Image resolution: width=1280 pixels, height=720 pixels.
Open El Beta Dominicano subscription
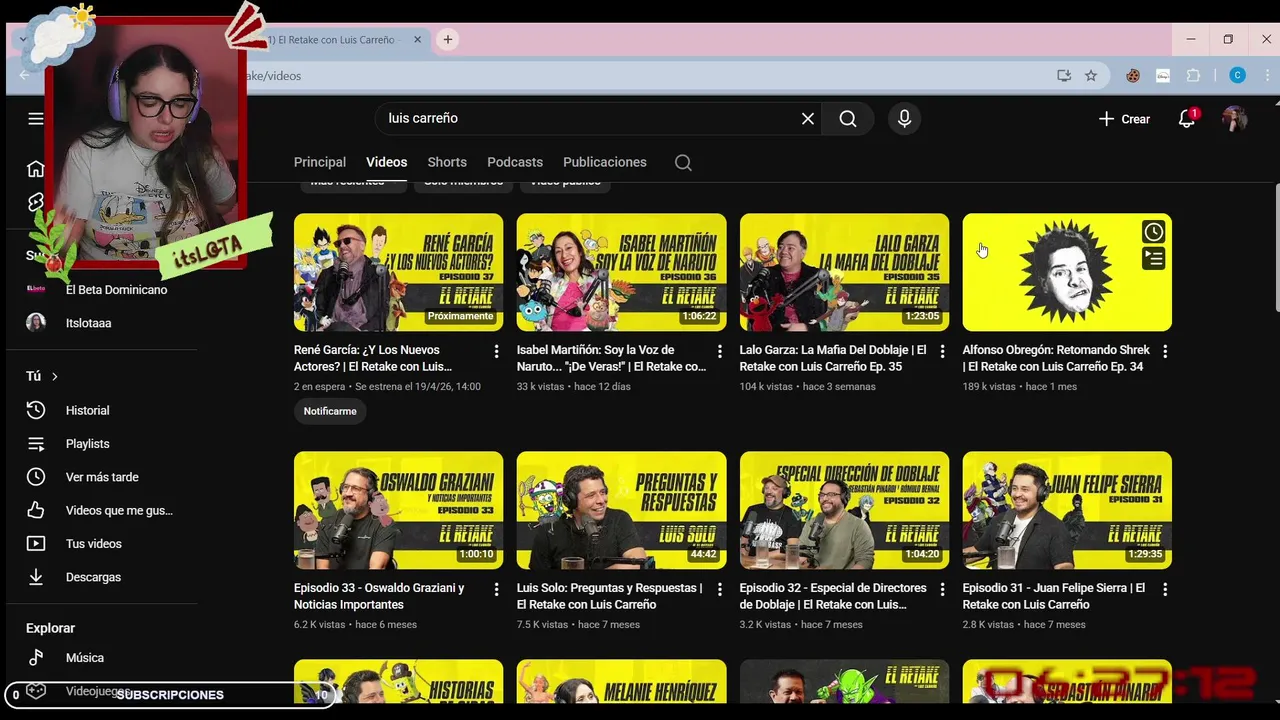tap(116, 290)
